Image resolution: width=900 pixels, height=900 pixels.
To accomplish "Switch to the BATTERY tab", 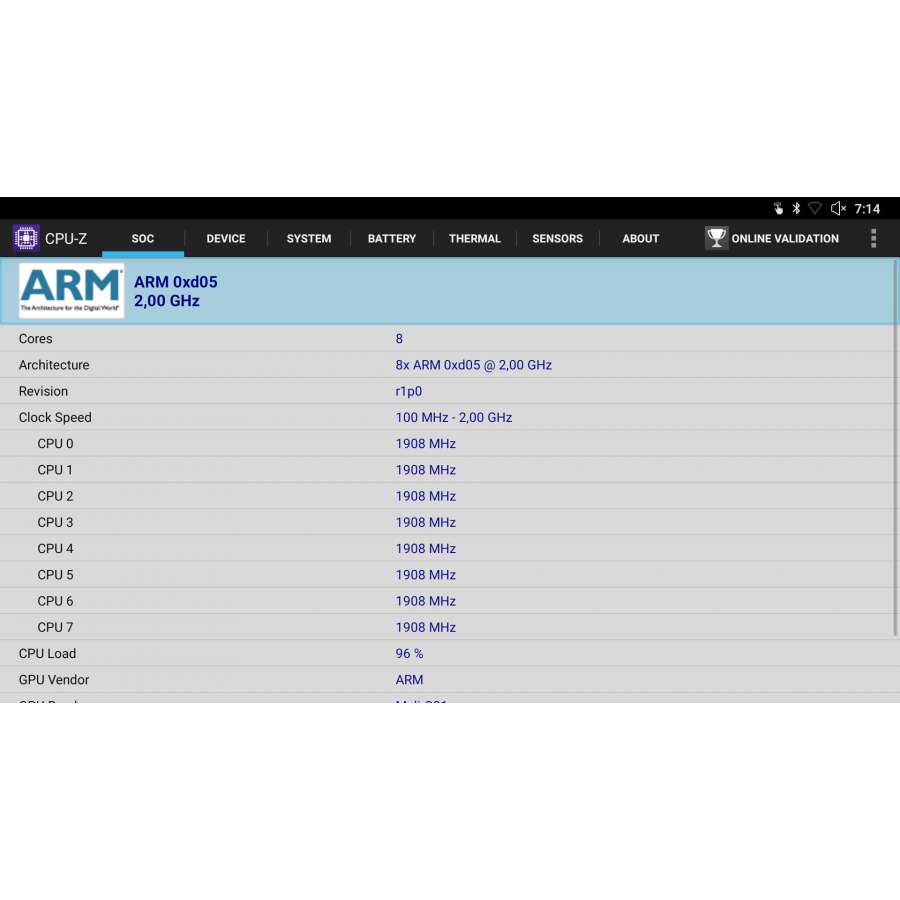I will pyautogui.click(x=391, y=238).
